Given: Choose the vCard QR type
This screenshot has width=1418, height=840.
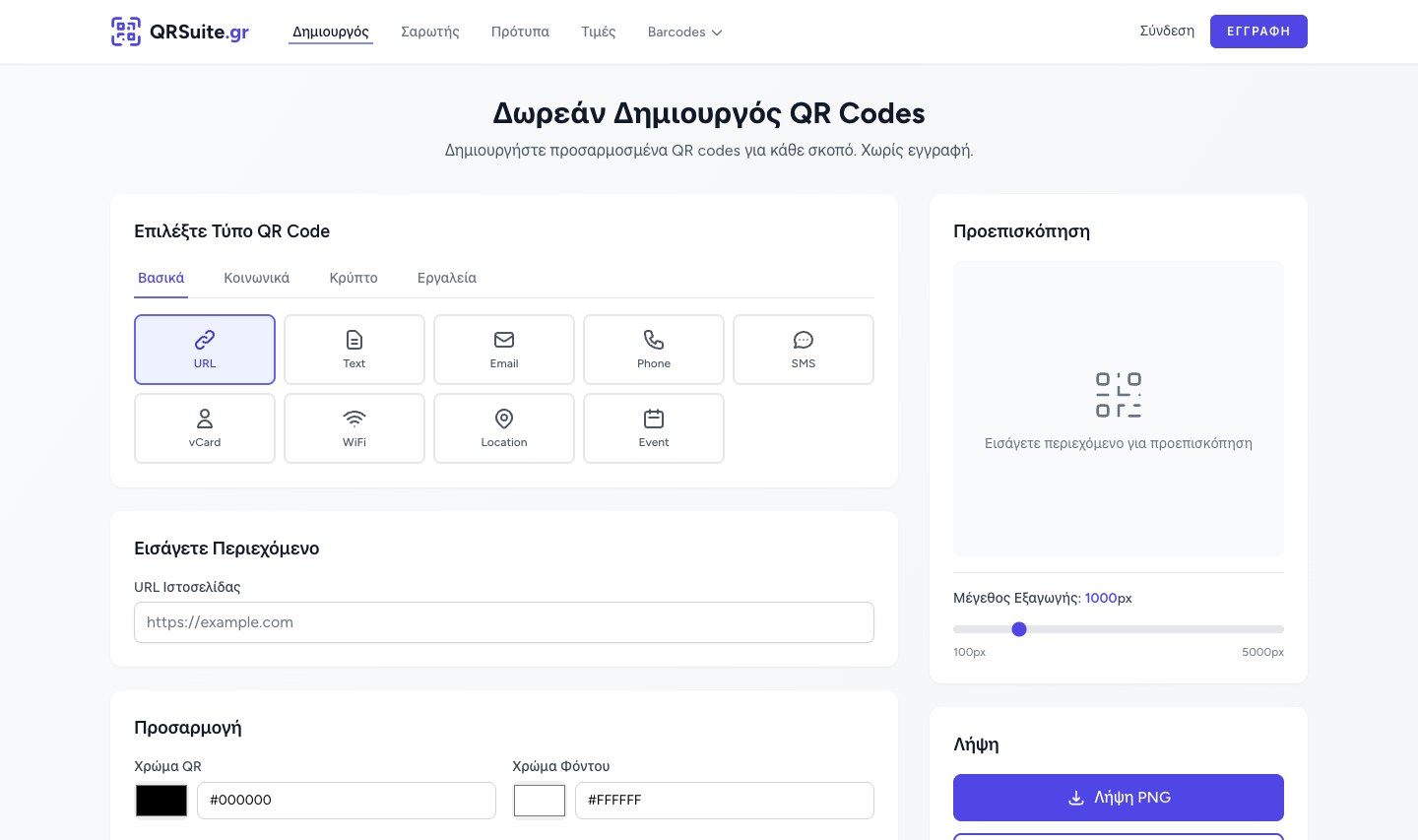Looking at the screenshot, I should tap(205, 428).
